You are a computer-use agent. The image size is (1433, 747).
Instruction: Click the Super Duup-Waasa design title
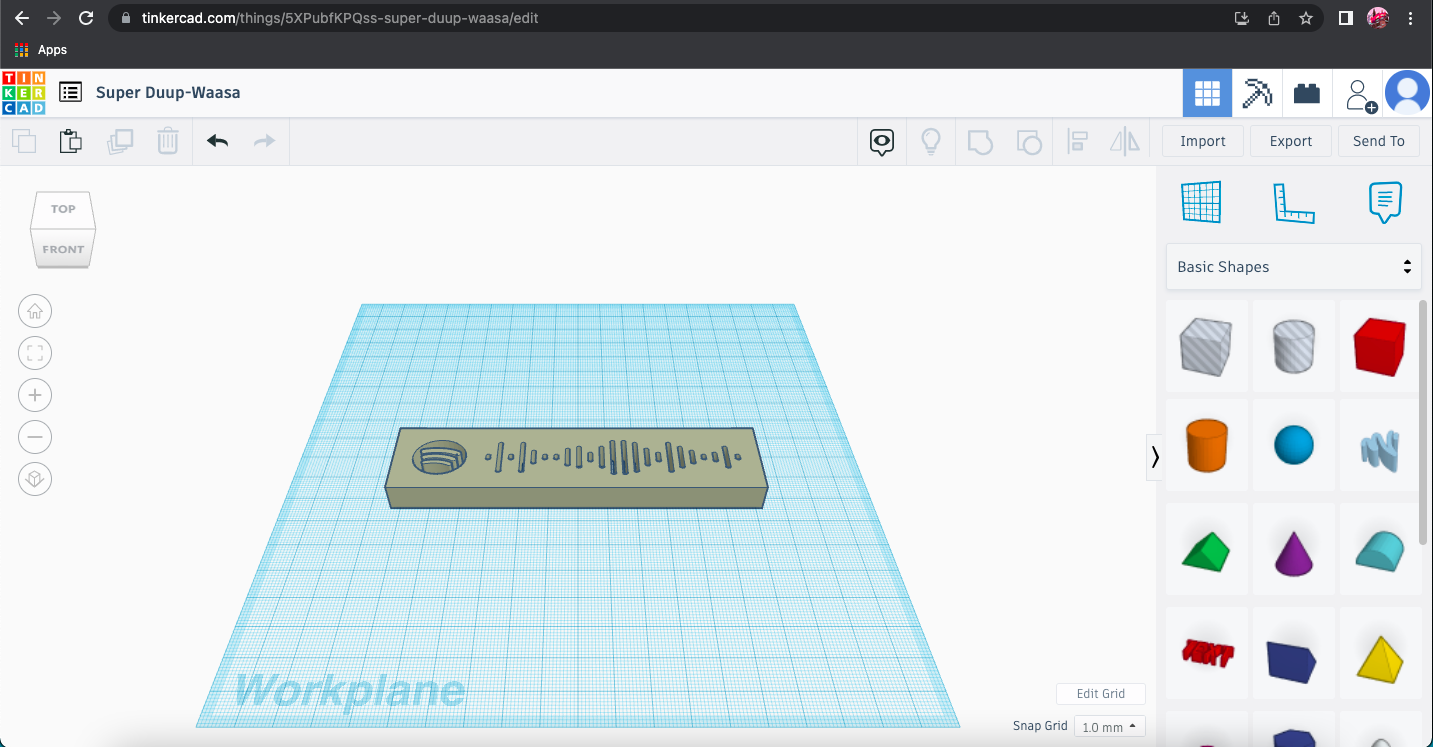point(168,93)
